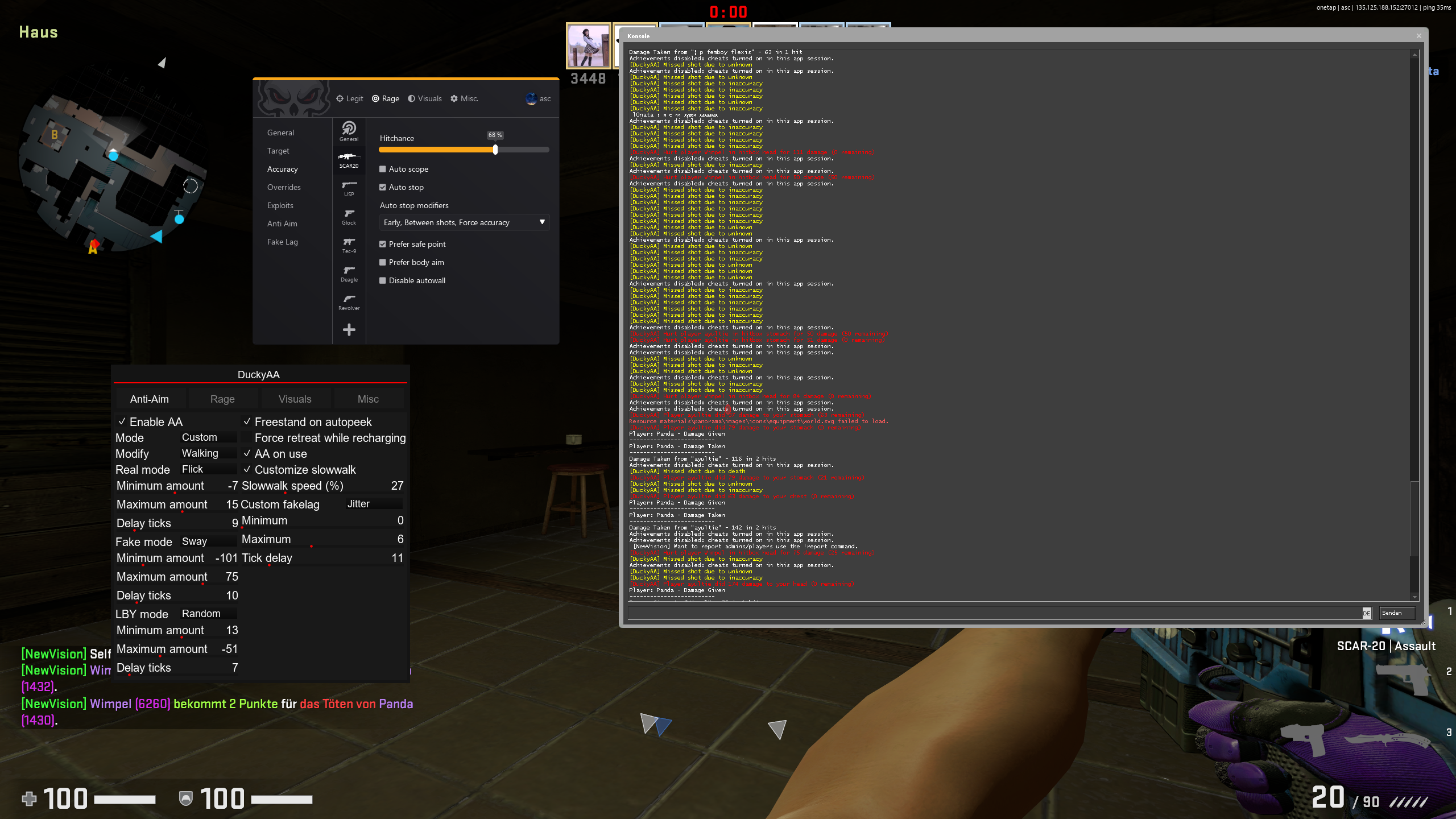Viewport: 1456px width, 819px height.
Task: Open the Exploits section in the sidebar
Action: click(280, 205)
